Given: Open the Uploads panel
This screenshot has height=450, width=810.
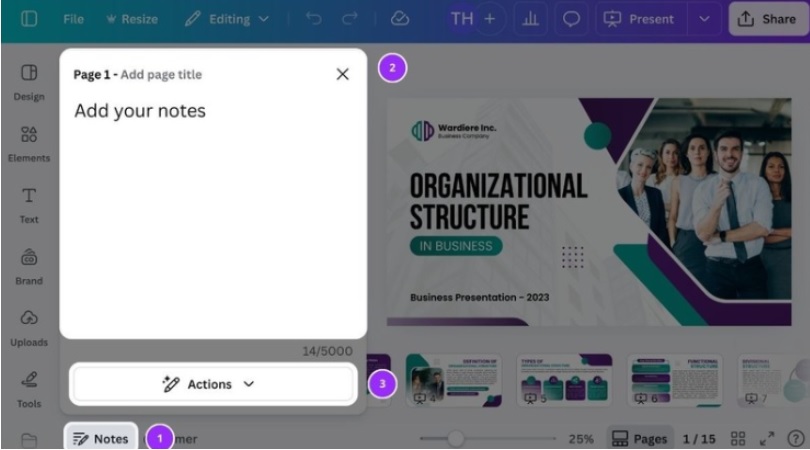Looking at the screenshot, I should 29,328.
